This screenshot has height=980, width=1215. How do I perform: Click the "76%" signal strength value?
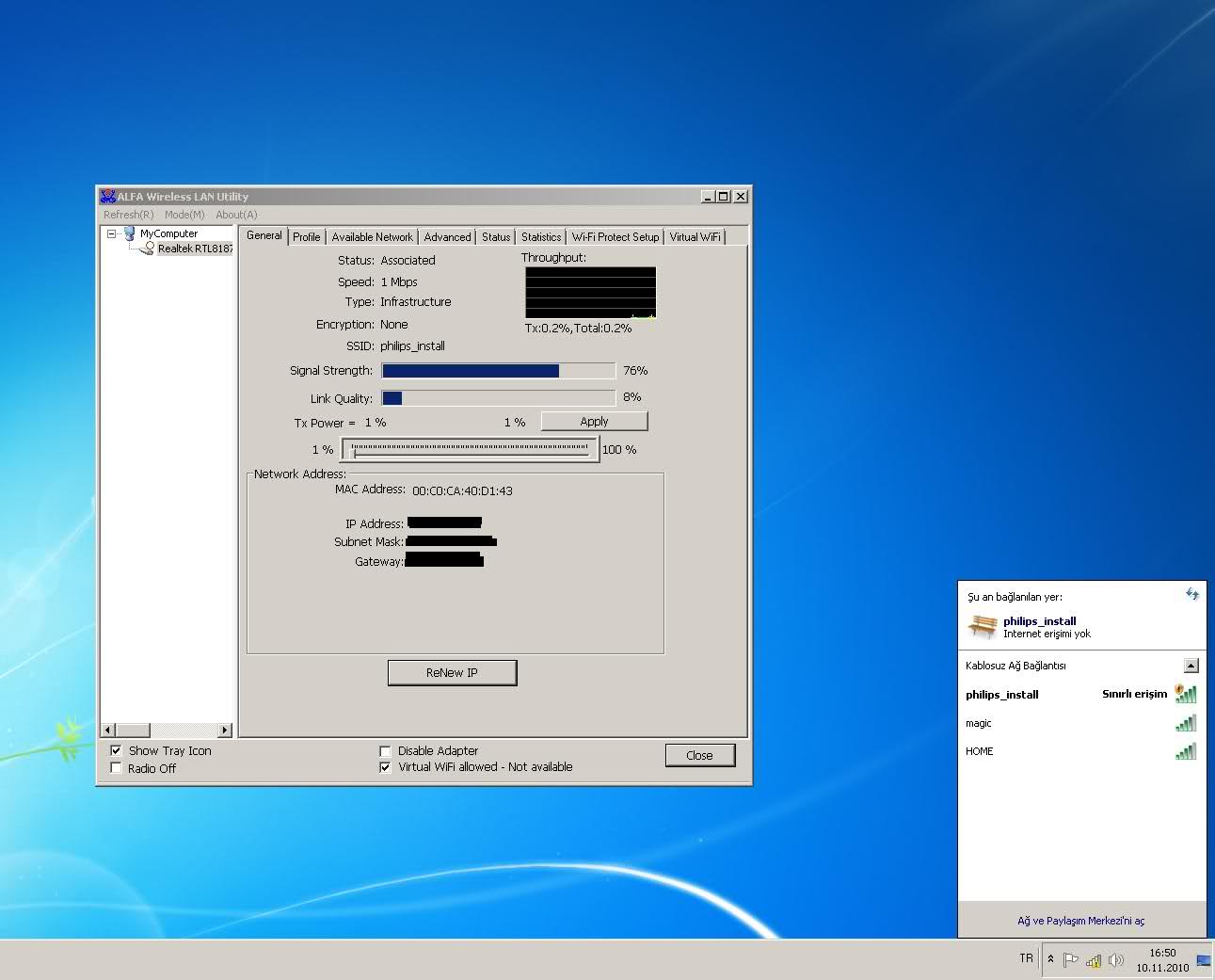pos(635,371)
